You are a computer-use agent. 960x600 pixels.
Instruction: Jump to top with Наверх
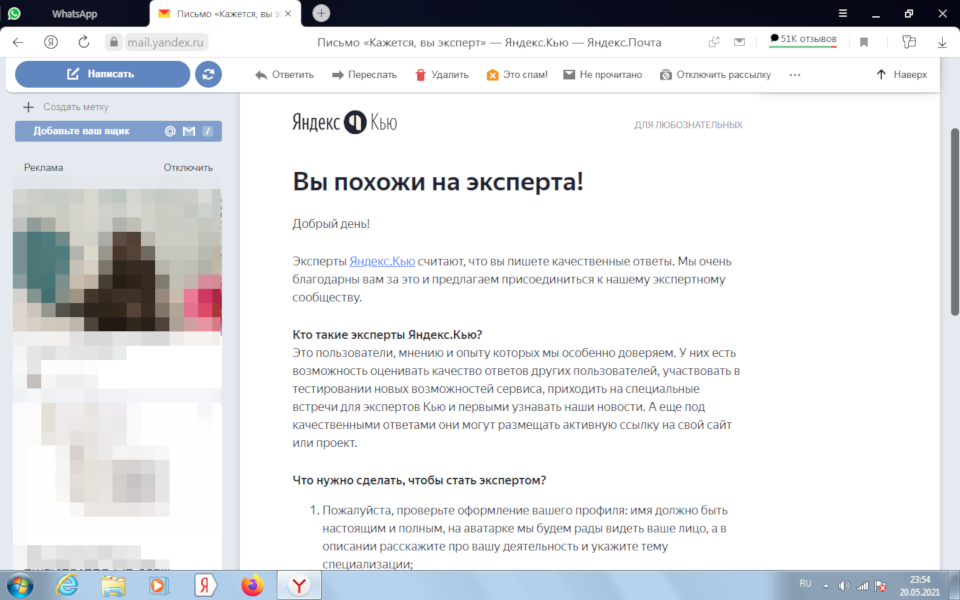[x=901, y=75]
